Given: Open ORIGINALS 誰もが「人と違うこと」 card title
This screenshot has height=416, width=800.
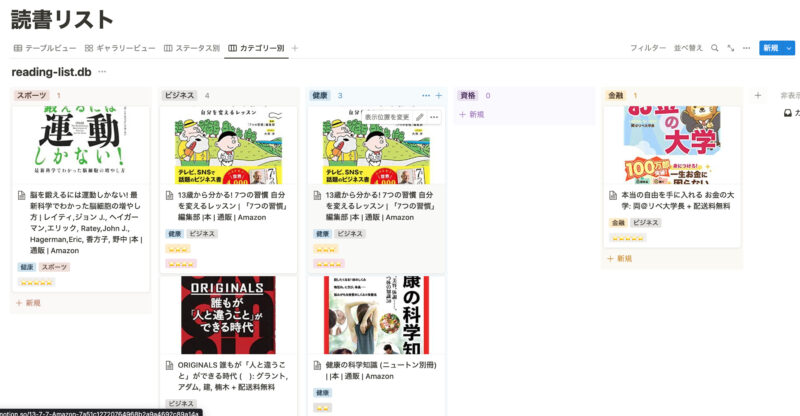Looking at the screenshot, I should pos(233,376).
